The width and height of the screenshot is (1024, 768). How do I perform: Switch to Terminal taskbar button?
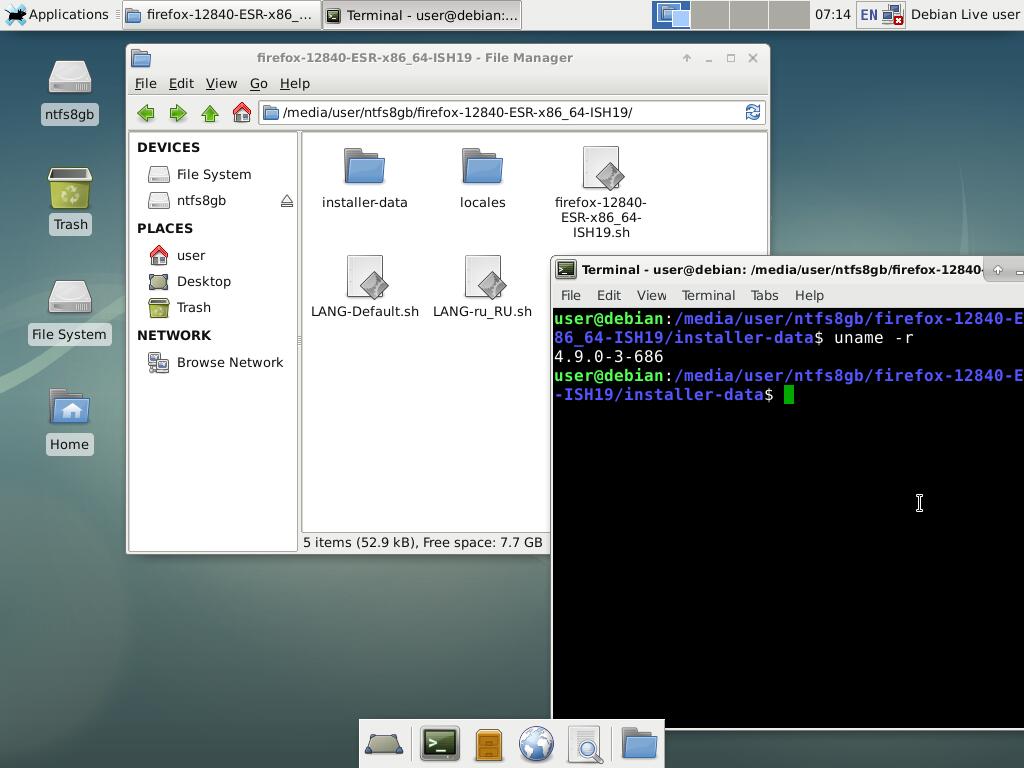coord(422,14)
